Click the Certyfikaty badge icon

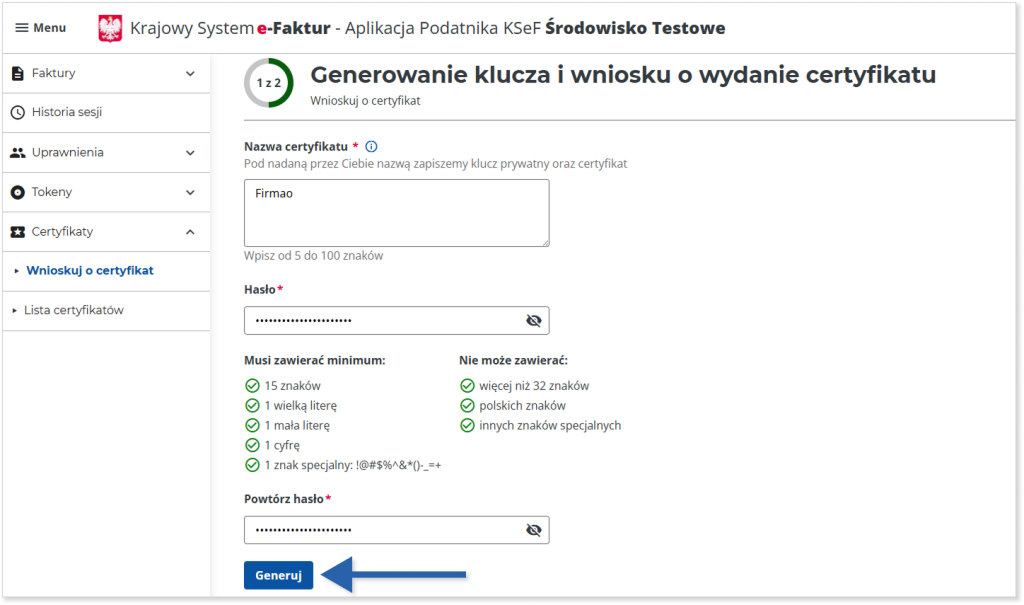point(17,232)
